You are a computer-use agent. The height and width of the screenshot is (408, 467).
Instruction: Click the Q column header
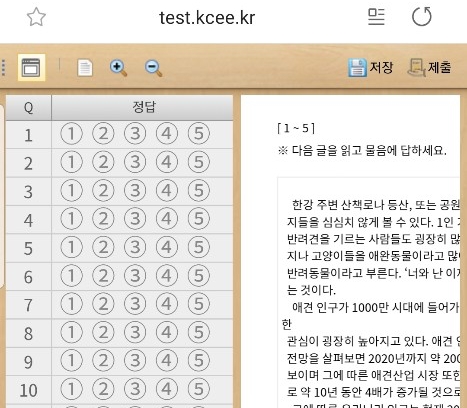29,108
